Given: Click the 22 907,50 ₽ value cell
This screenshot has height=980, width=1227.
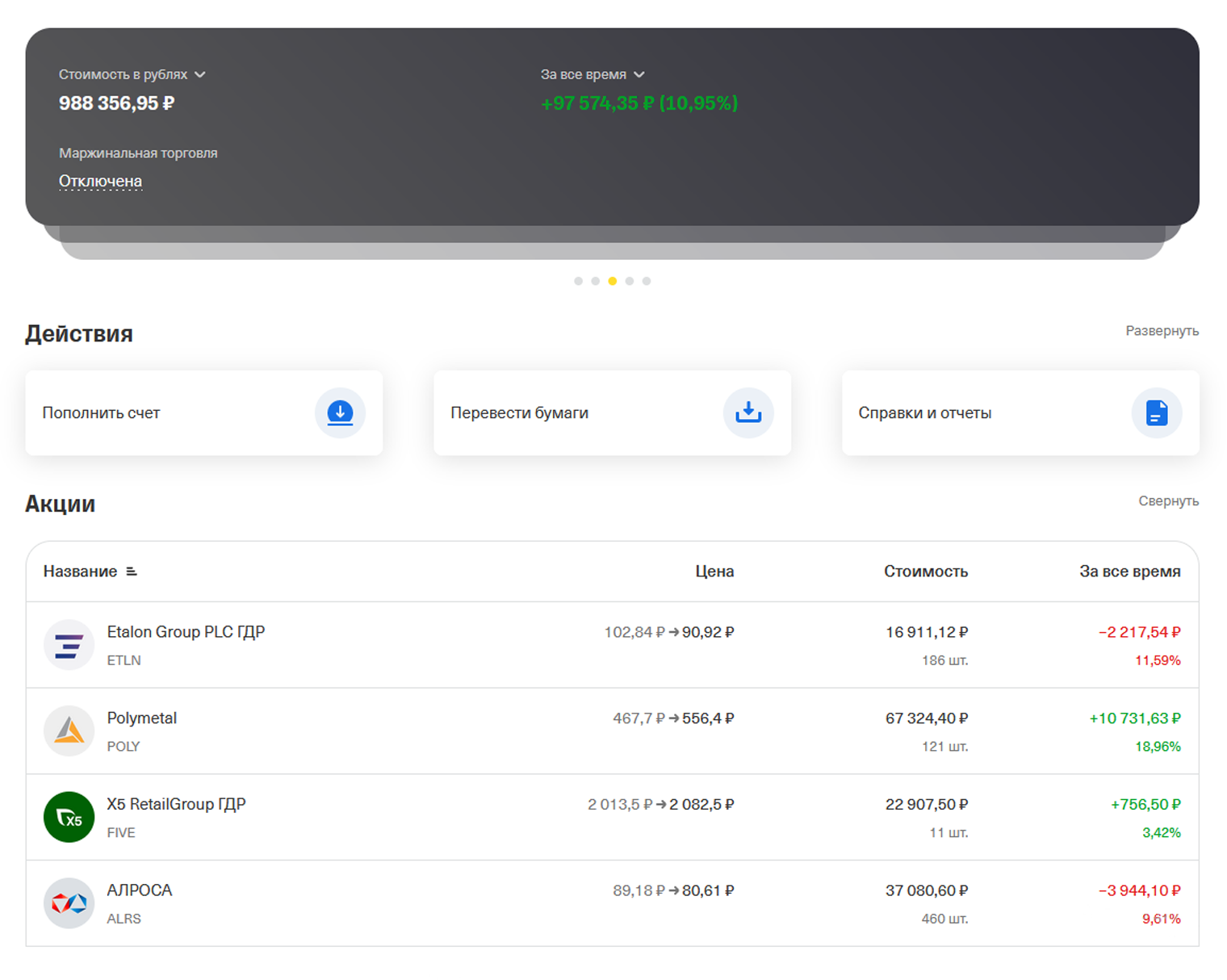Looking at the screenshot, I should (927, 805).
